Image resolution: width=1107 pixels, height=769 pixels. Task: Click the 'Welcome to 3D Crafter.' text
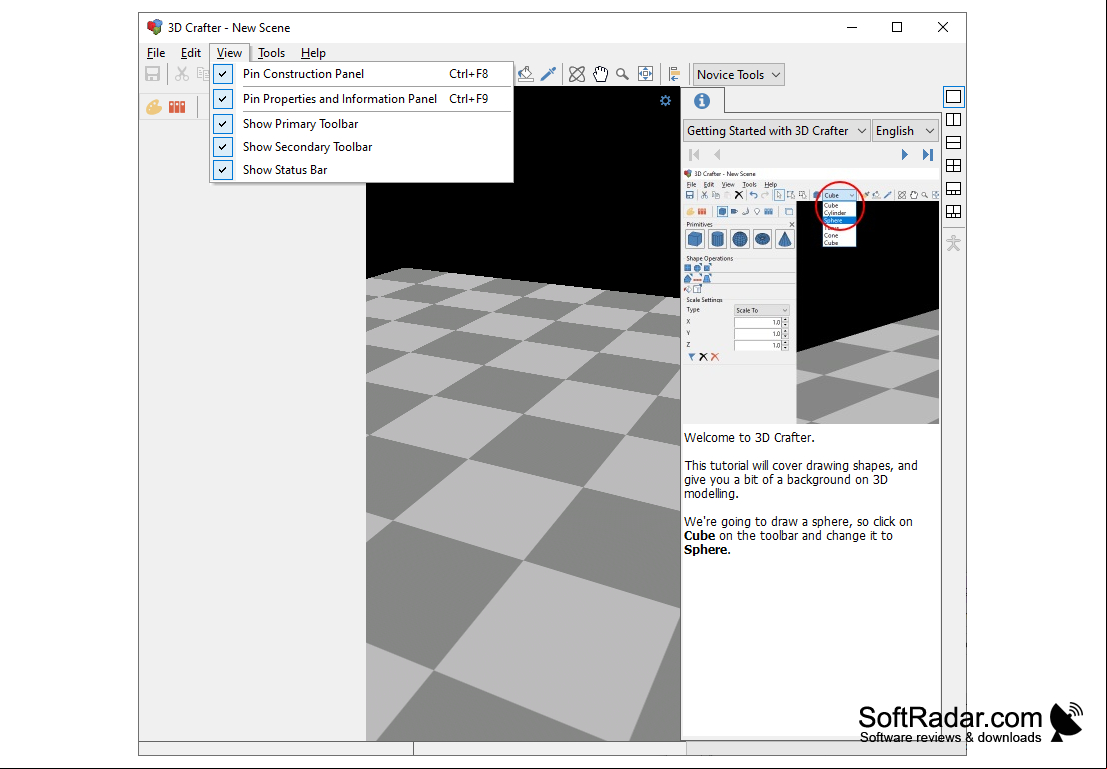749,438
